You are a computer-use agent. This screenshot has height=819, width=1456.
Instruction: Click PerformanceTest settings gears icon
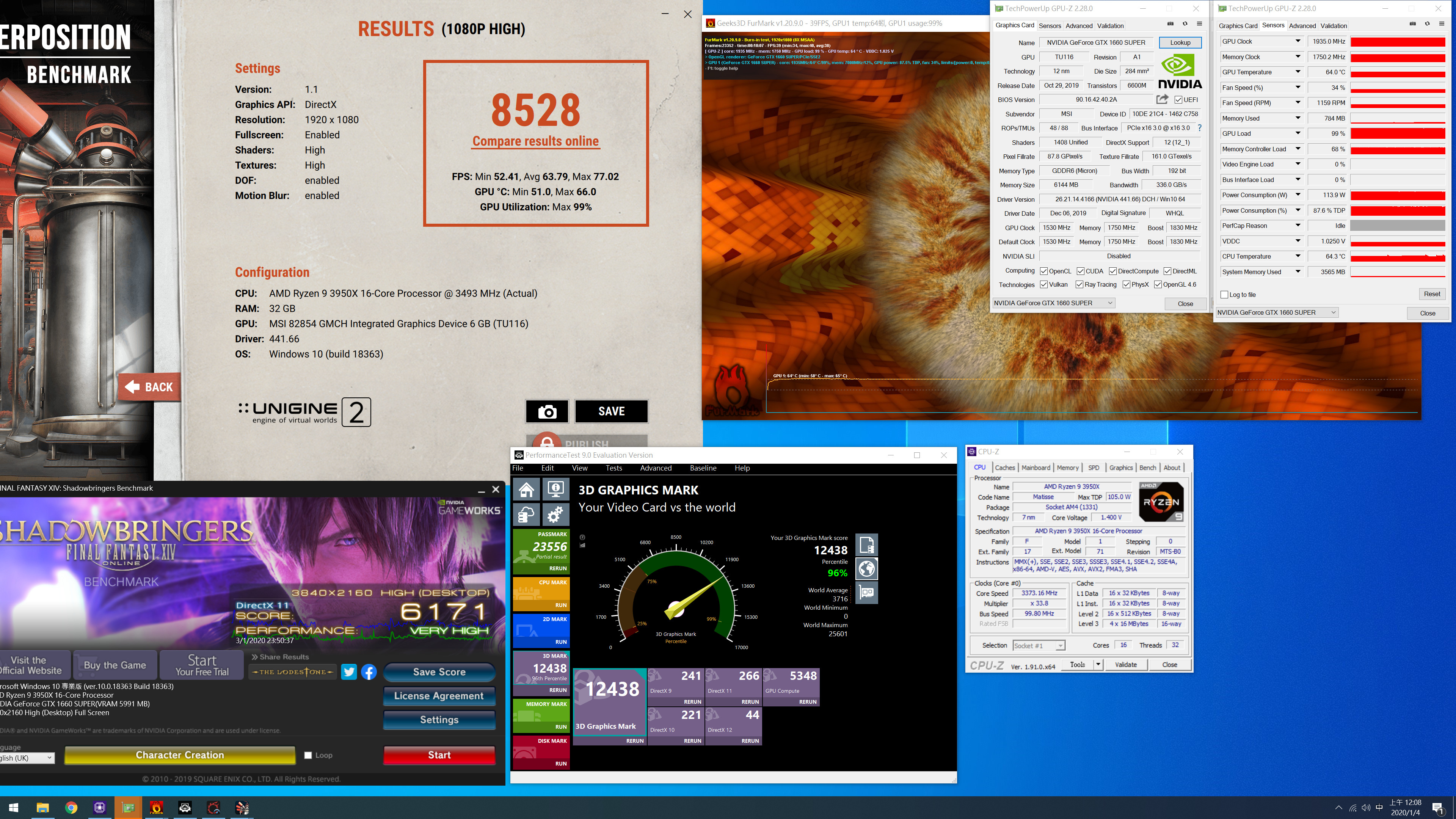(x=555, y=515)
